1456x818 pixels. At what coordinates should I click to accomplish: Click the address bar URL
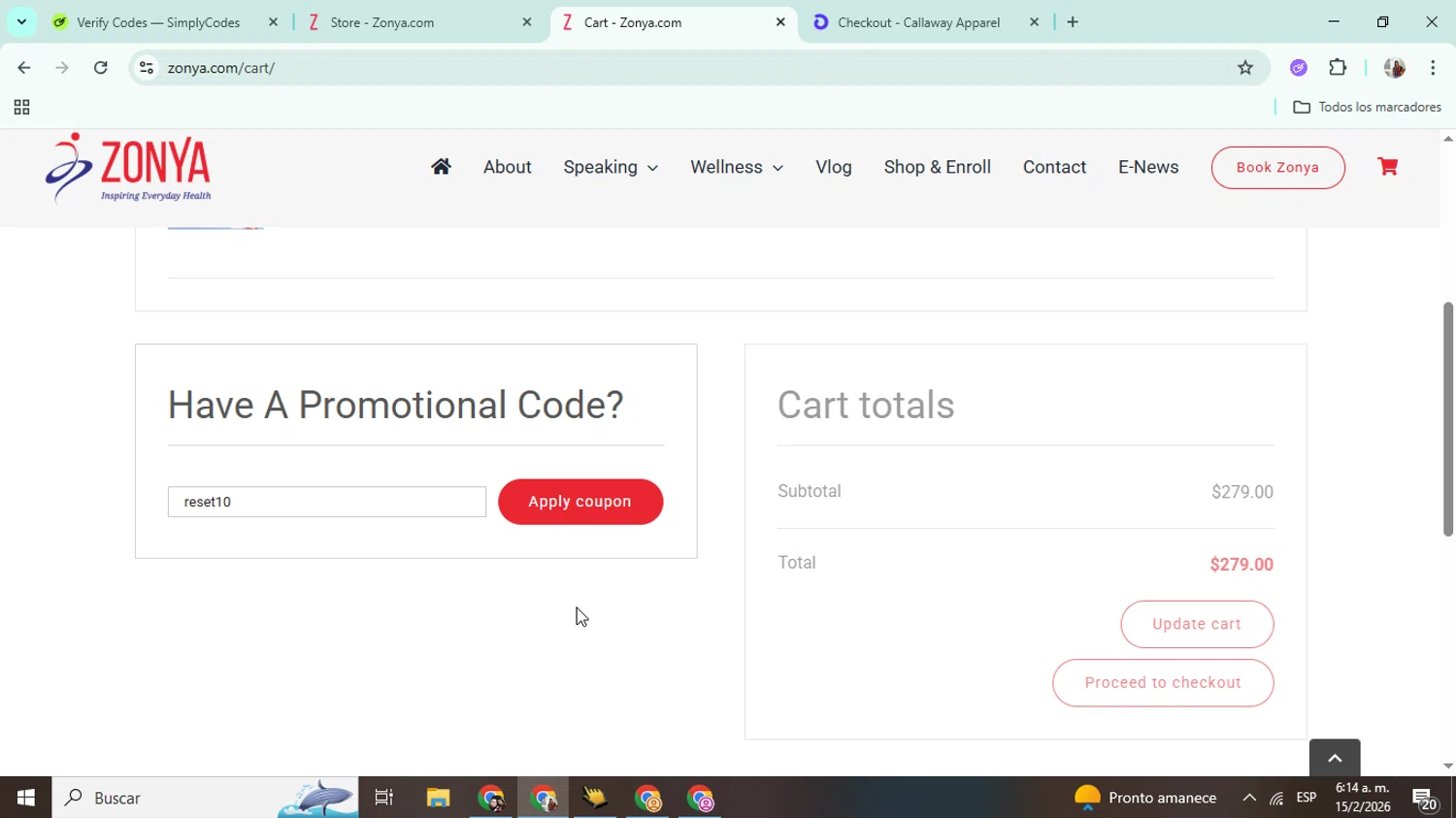coord(221,68)
